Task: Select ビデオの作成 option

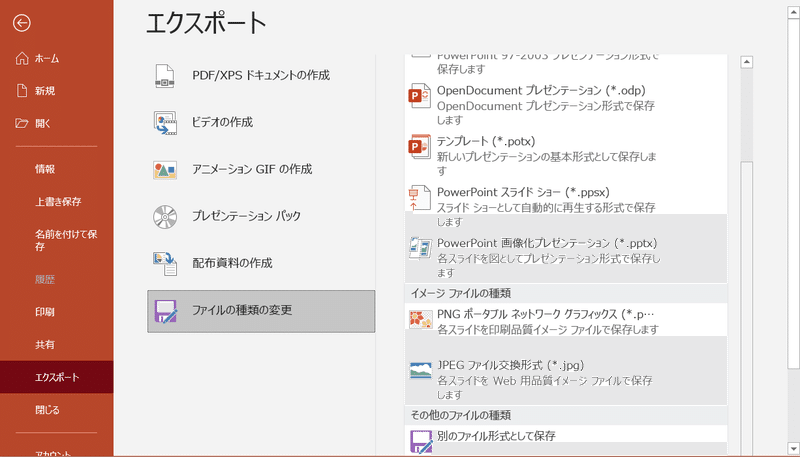Action: pyautogui.click(x=261, y=123)
